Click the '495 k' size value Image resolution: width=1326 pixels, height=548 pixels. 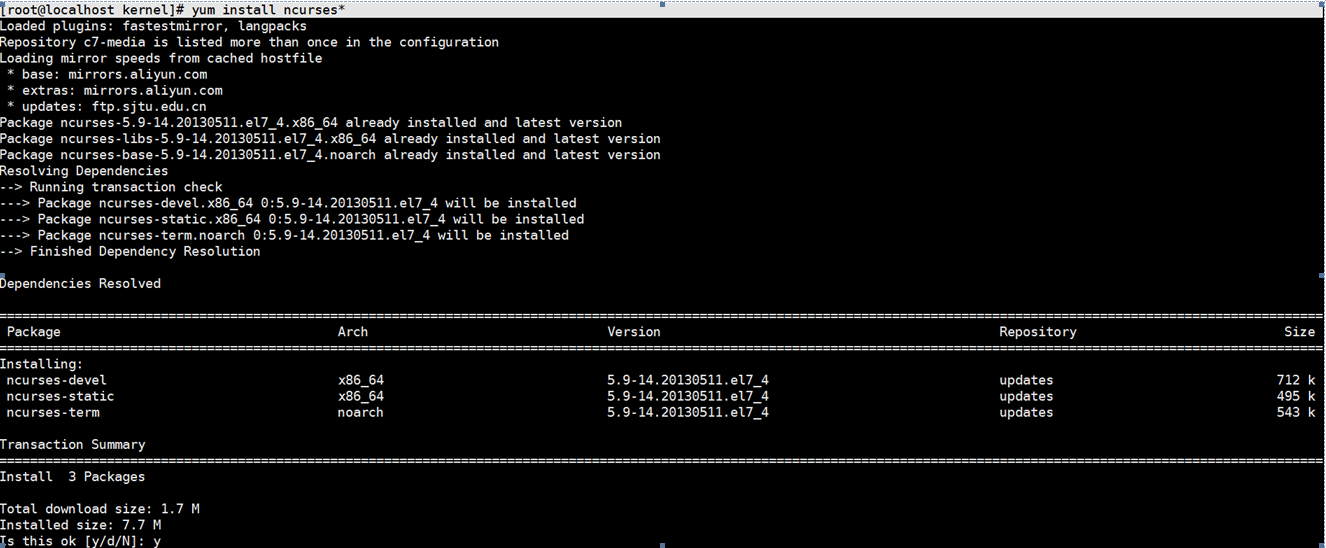(1296, 396)
